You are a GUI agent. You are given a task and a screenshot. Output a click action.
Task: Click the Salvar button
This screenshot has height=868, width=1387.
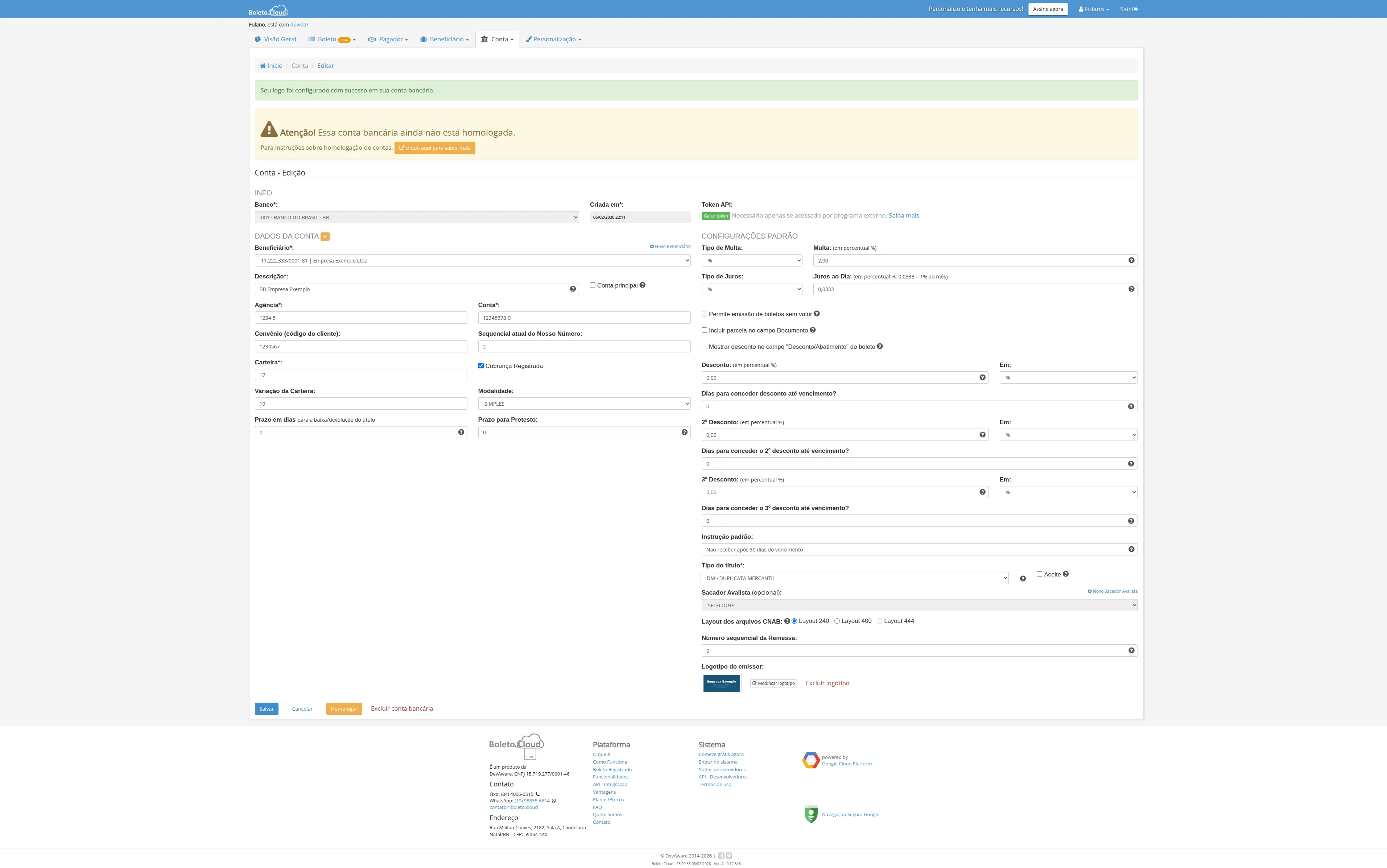coord(267,709)
